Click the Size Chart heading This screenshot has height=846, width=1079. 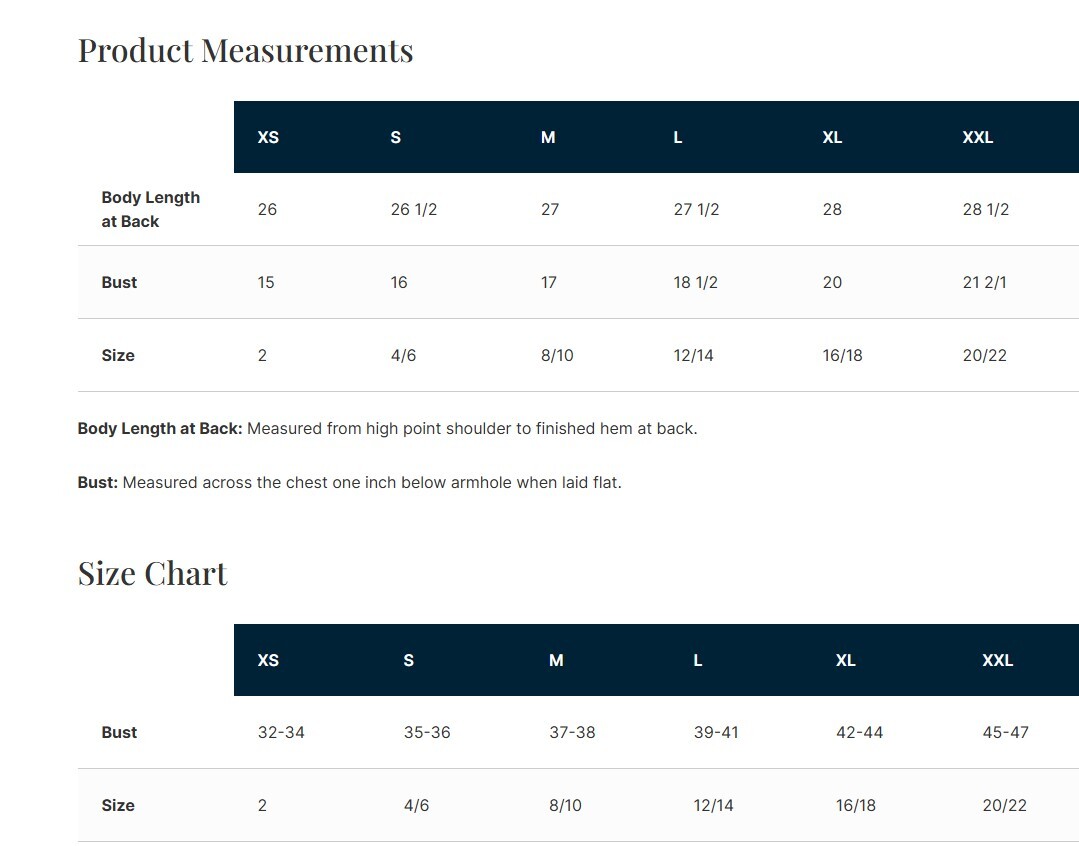[153, 574]
